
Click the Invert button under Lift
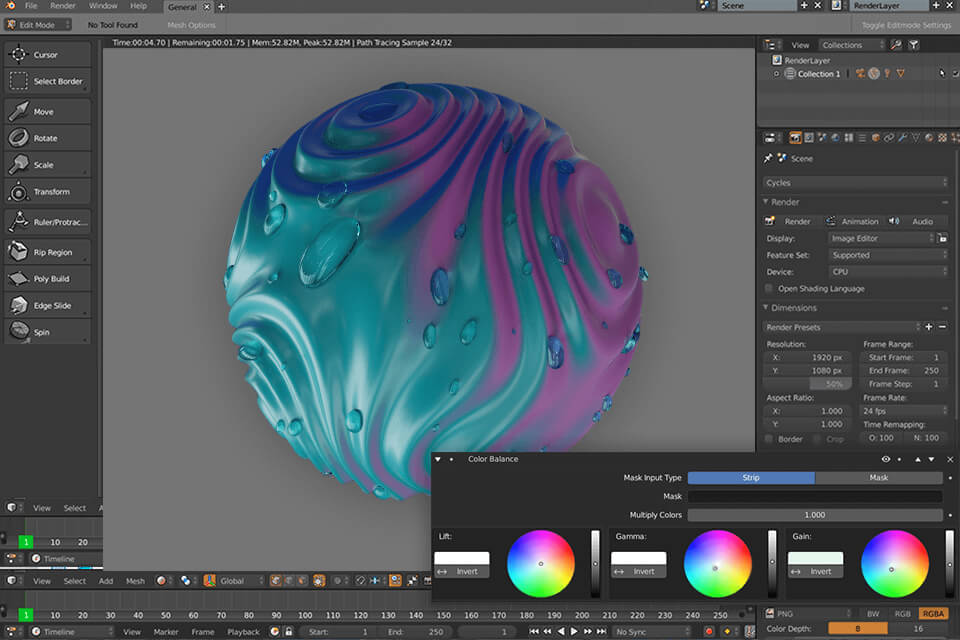point(462,572)
